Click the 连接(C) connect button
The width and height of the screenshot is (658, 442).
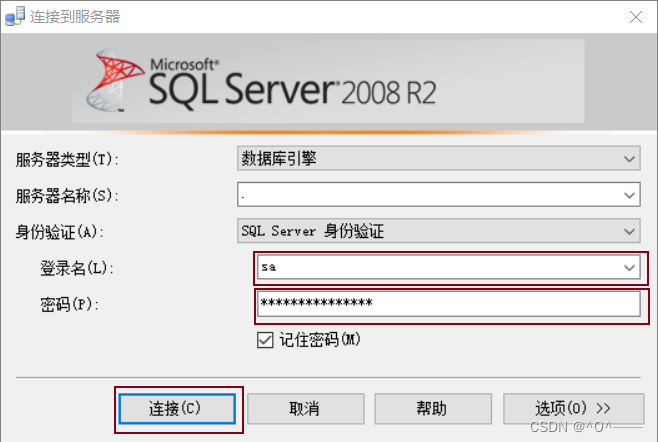pyautogui.click(x=177, y=408)
